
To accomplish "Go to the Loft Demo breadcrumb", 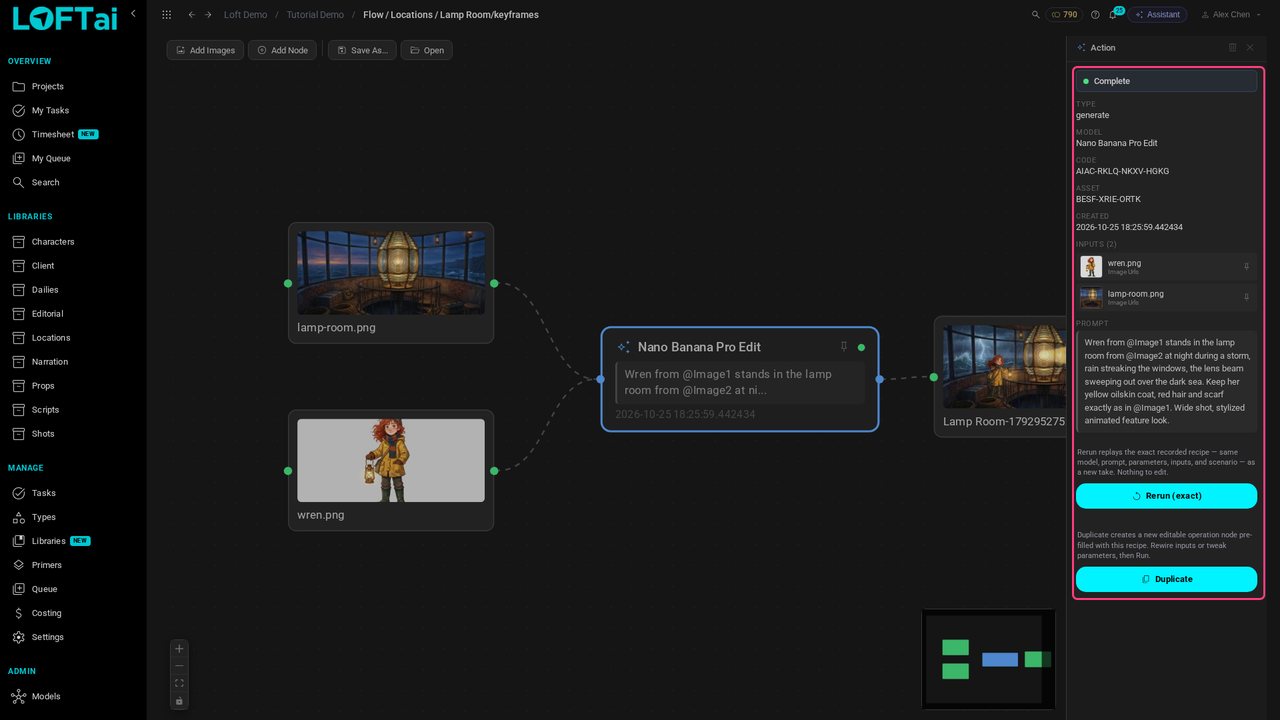I will (245, 15).
